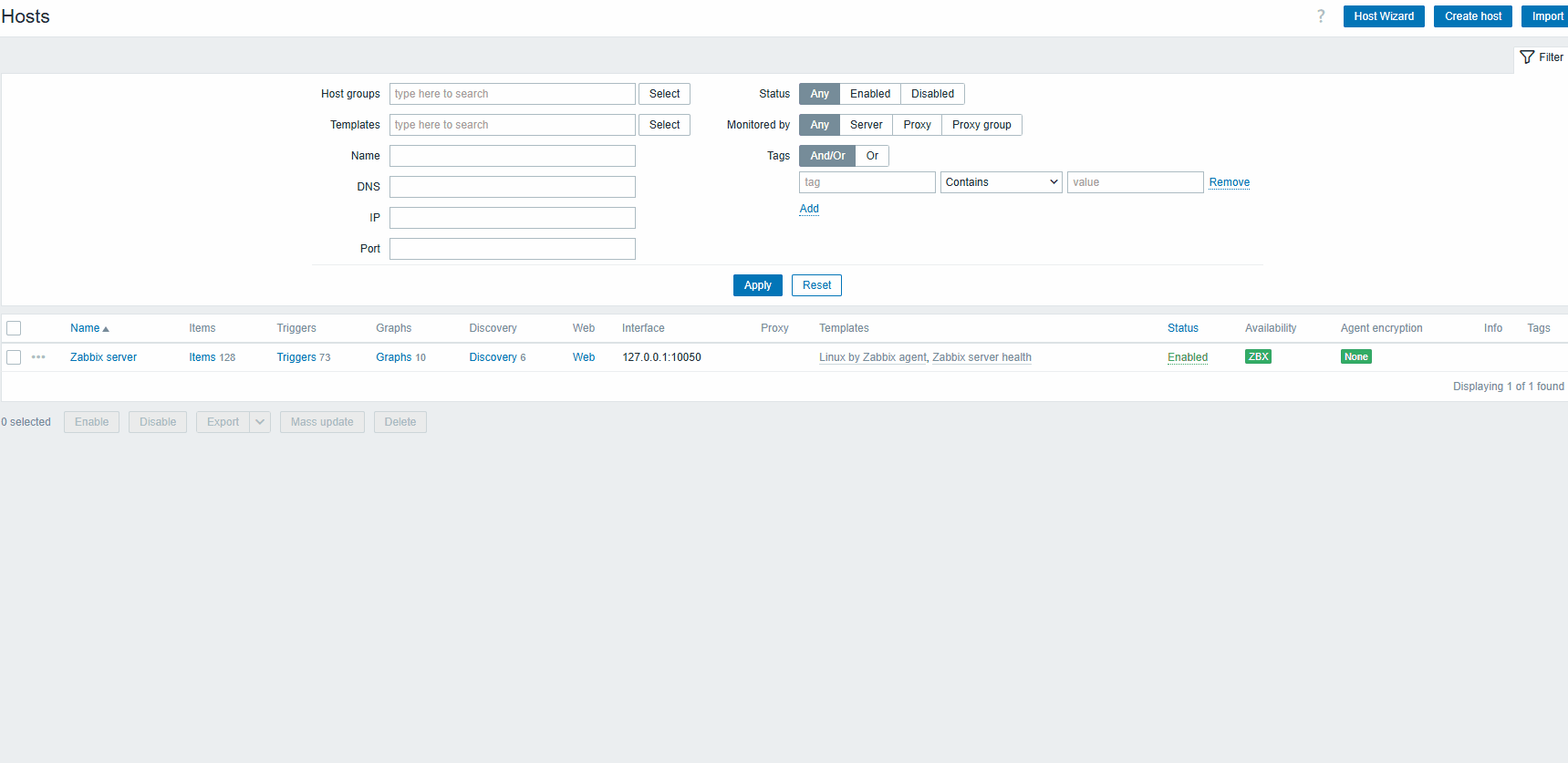Viewport: 1568px width, 763px height.
Task: Set Status filter to Disabled
Action: (x=932, y=94)
